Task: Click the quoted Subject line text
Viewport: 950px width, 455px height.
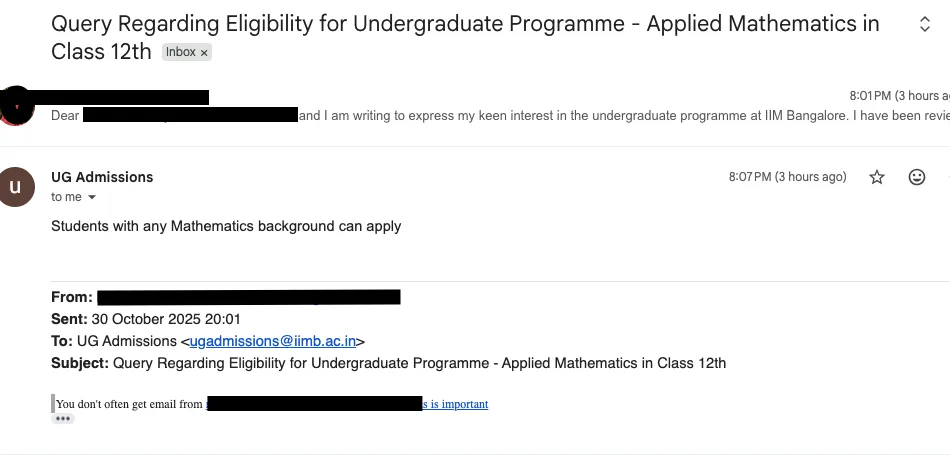Action: pos(388,364)
